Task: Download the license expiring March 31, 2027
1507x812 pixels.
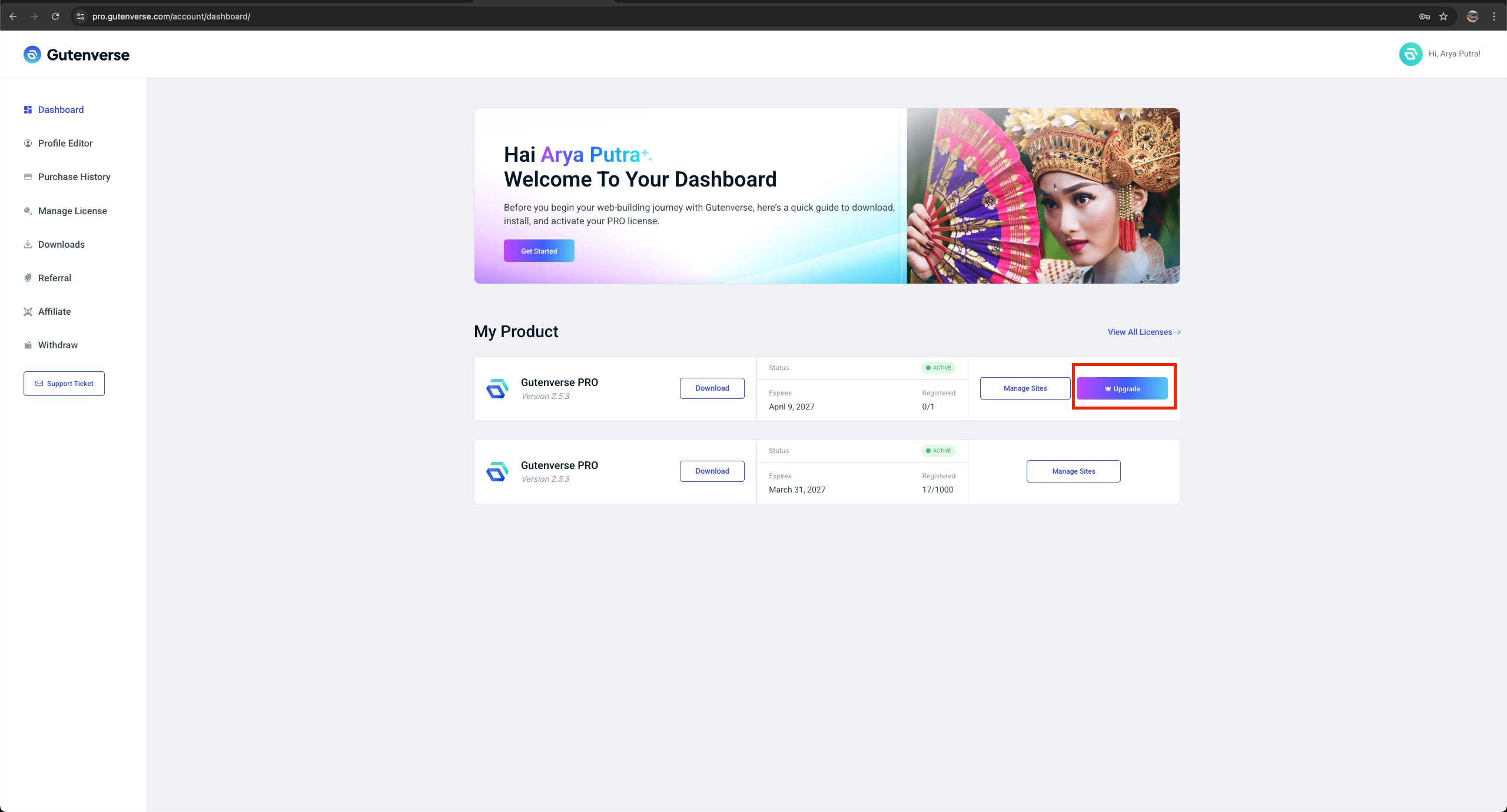Action: (712, 471)
